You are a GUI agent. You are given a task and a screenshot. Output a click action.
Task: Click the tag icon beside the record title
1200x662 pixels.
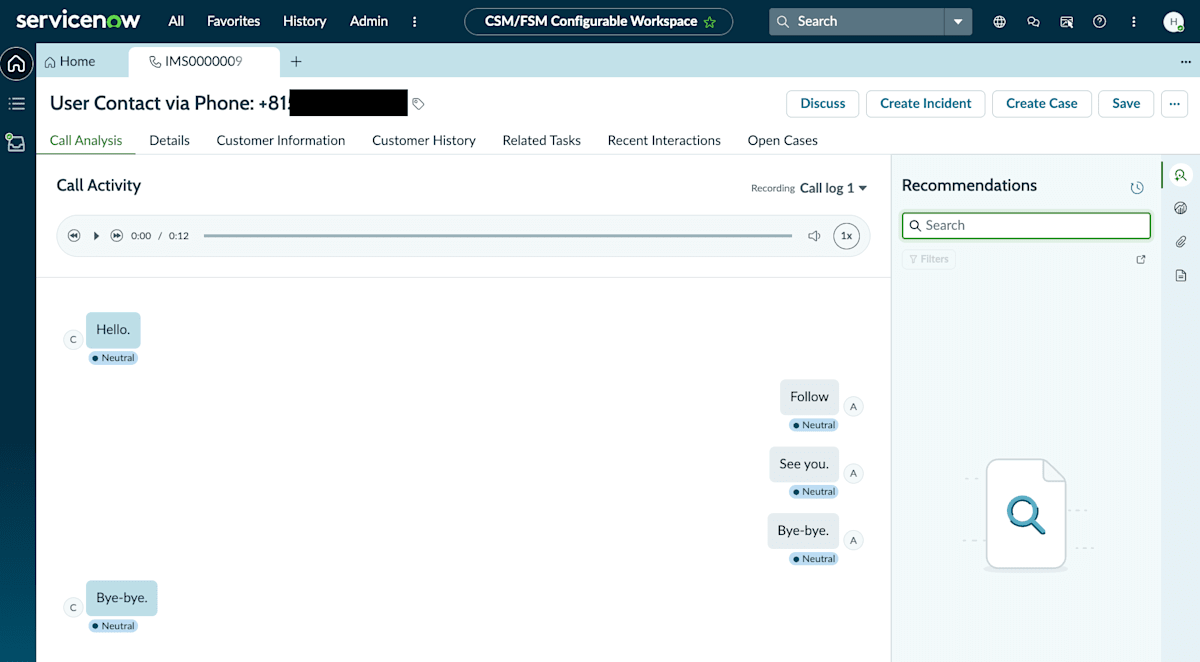[419, 103]
